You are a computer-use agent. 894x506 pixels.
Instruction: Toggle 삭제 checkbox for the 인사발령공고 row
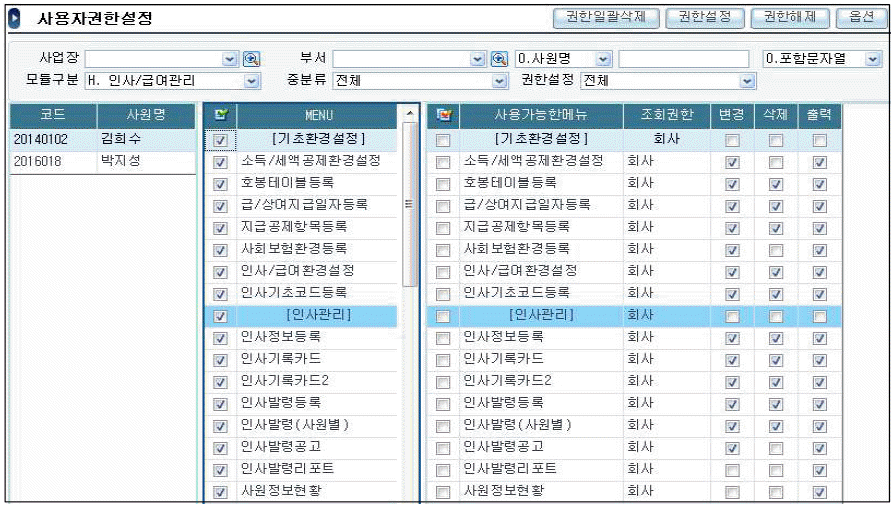pos(775,447)
